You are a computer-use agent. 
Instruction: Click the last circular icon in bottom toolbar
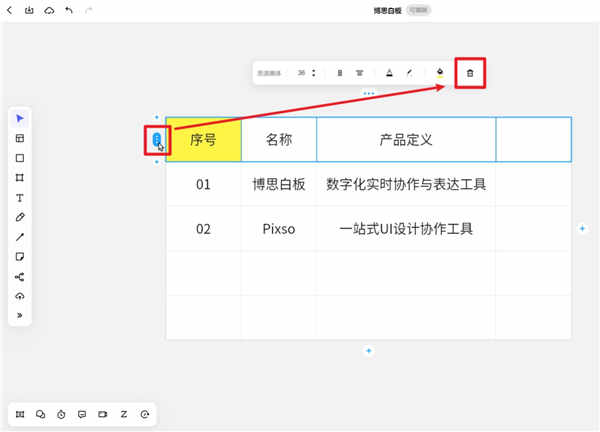pos(145,414)
